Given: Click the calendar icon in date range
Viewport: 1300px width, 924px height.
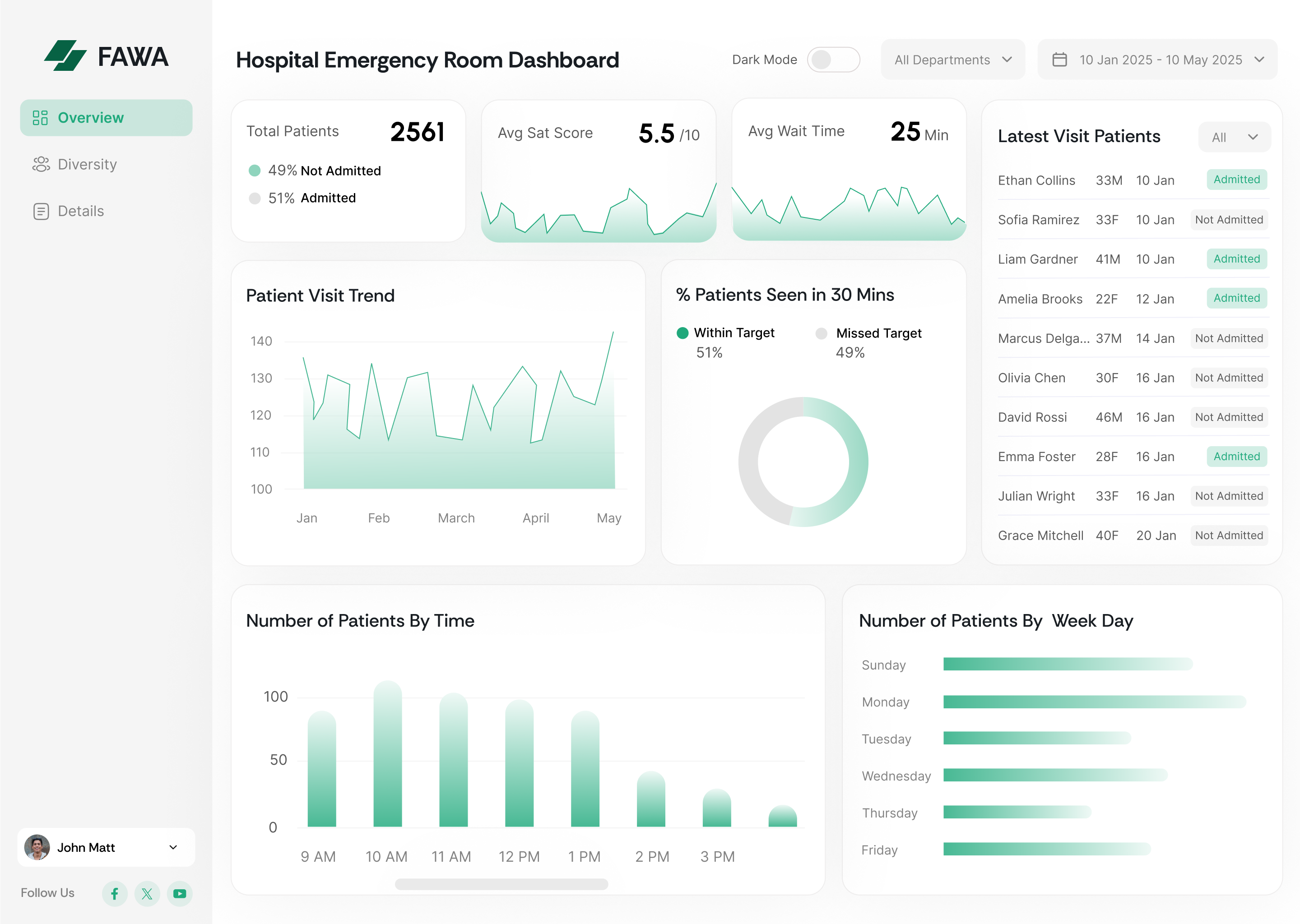Looking at the screenshot, I should [1059, 60].
